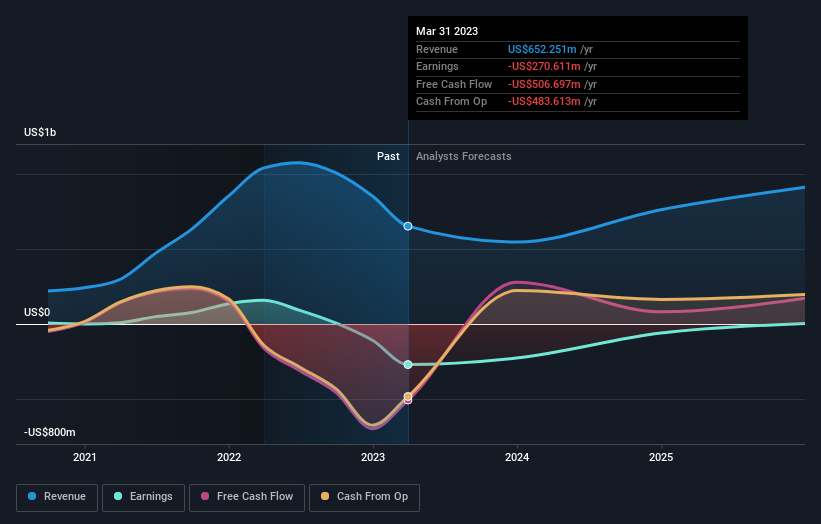
Task: Click the 2024 x-axis label
Action: click(517, 457)
